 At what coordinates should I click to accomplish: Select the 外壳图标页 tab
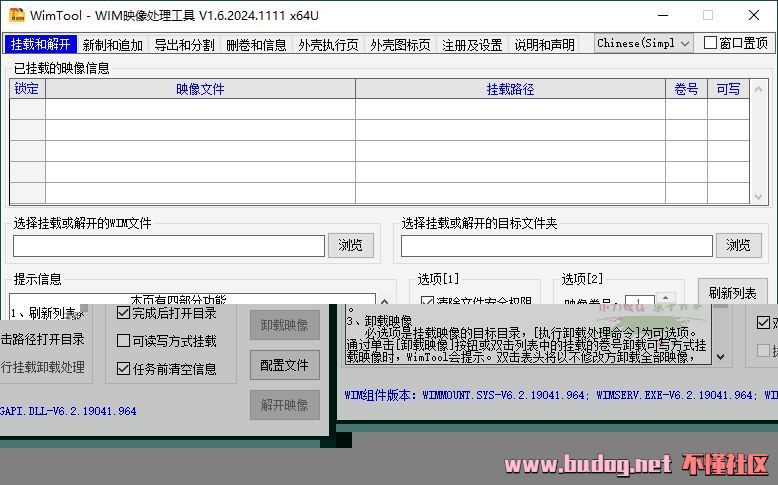point(400,45)
